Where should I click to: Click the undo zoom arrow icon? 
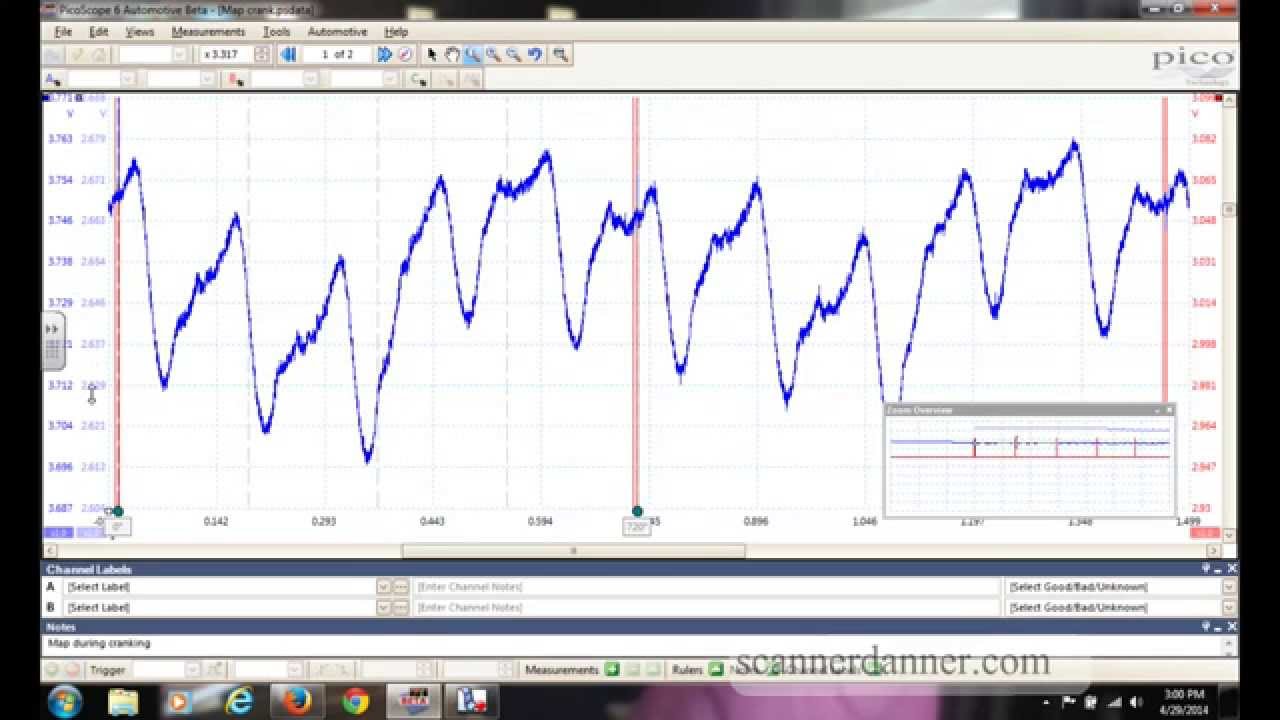pos(535,55)
